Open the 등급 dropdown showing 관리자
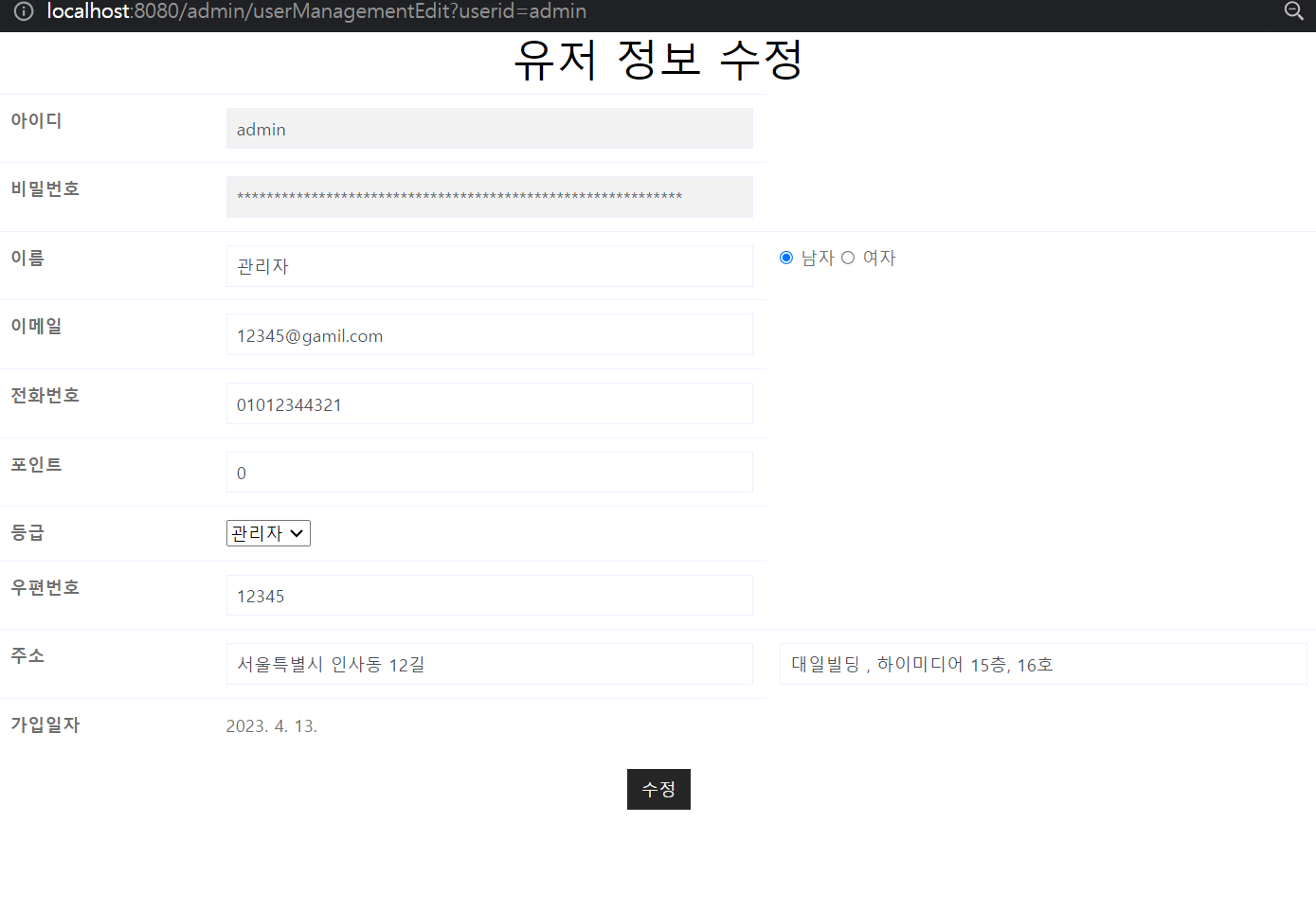 point(268,533)
